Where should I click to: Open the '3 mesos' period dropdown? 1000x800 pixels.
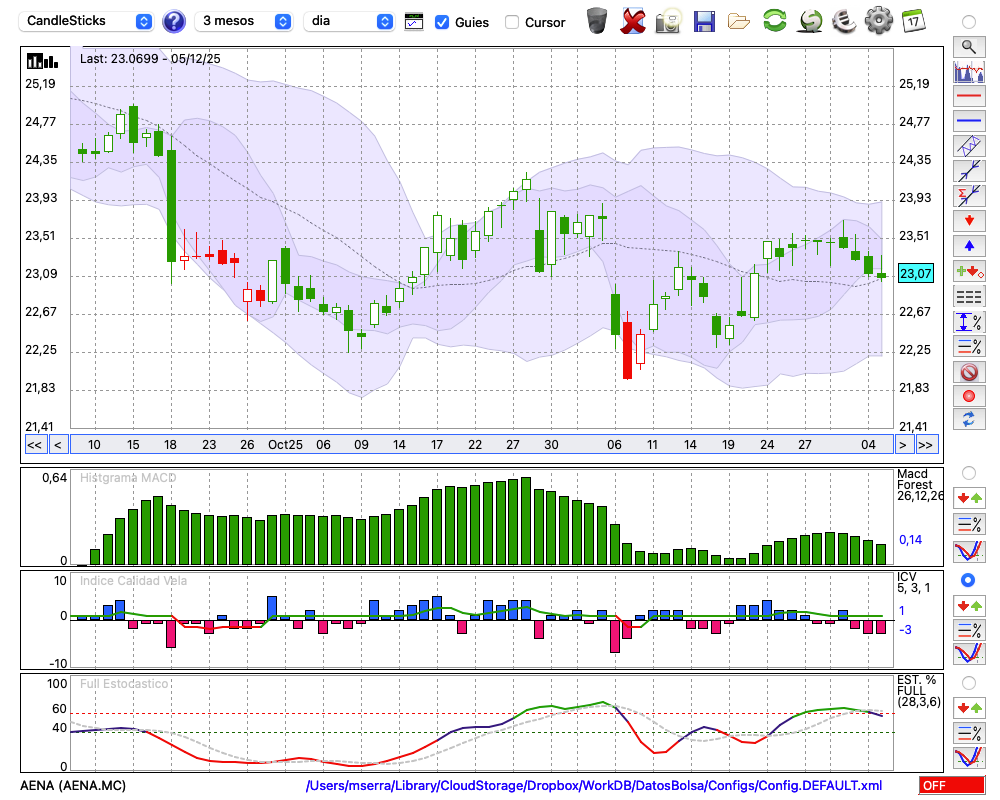[244, 21]
